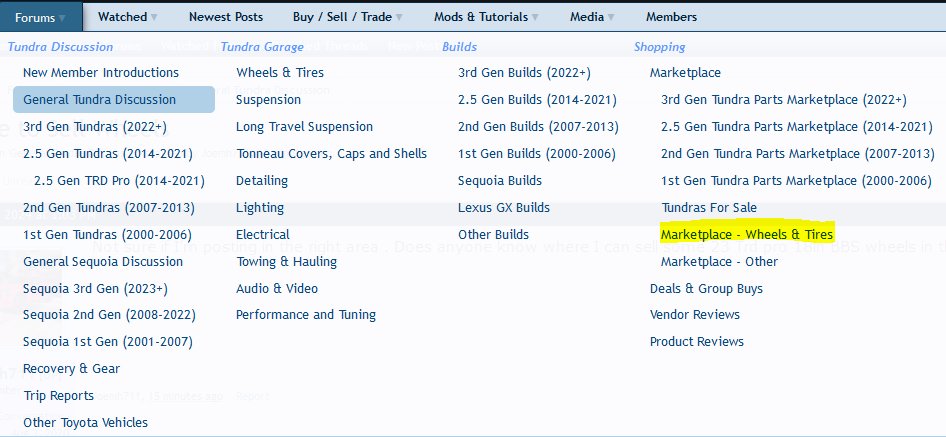Open 2nd Gen Tundra Parts Marketplace
This screenshot has height=437, width=946.
tap(798, 153)
